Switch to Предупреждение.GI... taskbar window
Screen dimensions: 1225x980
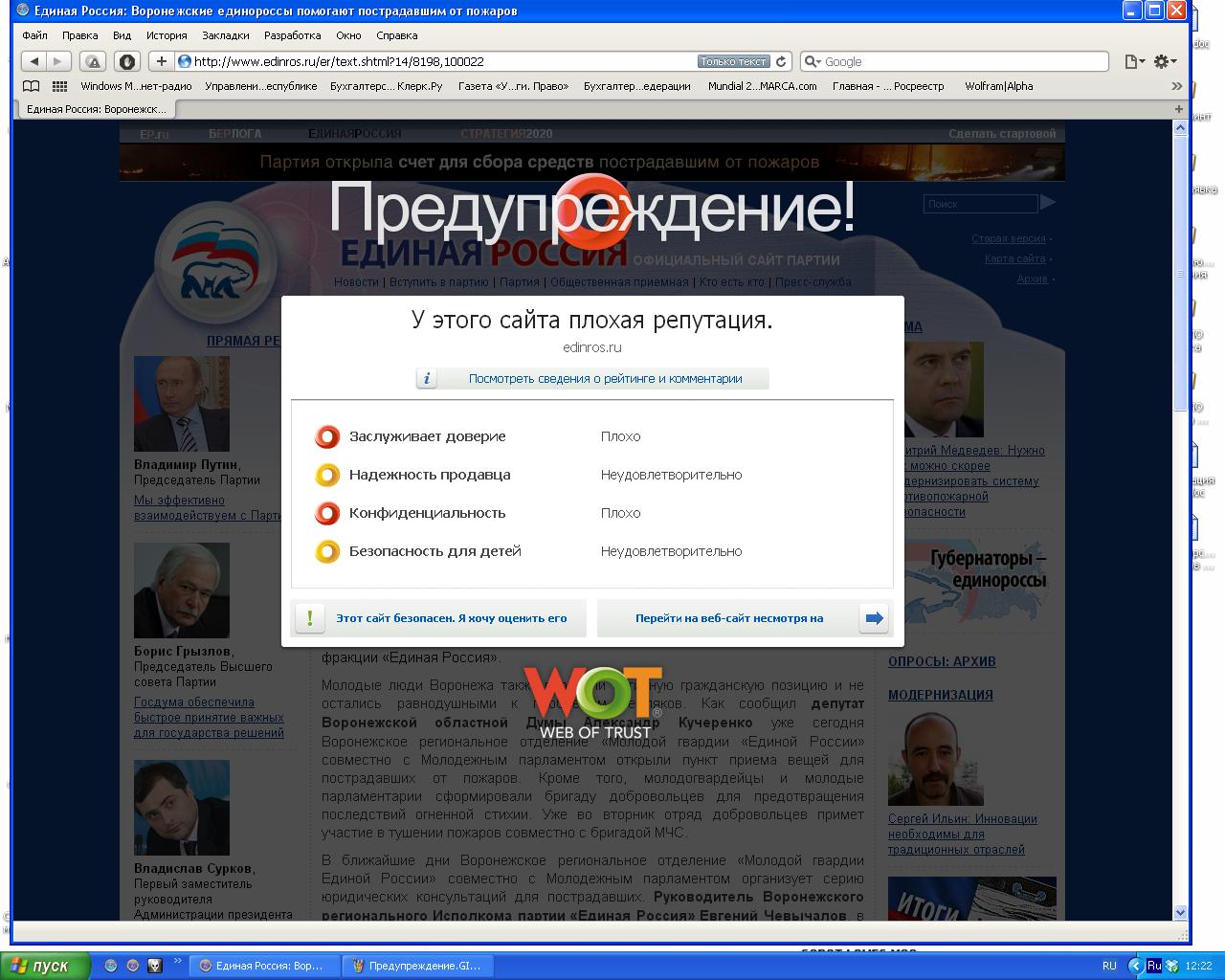[416, 966]
